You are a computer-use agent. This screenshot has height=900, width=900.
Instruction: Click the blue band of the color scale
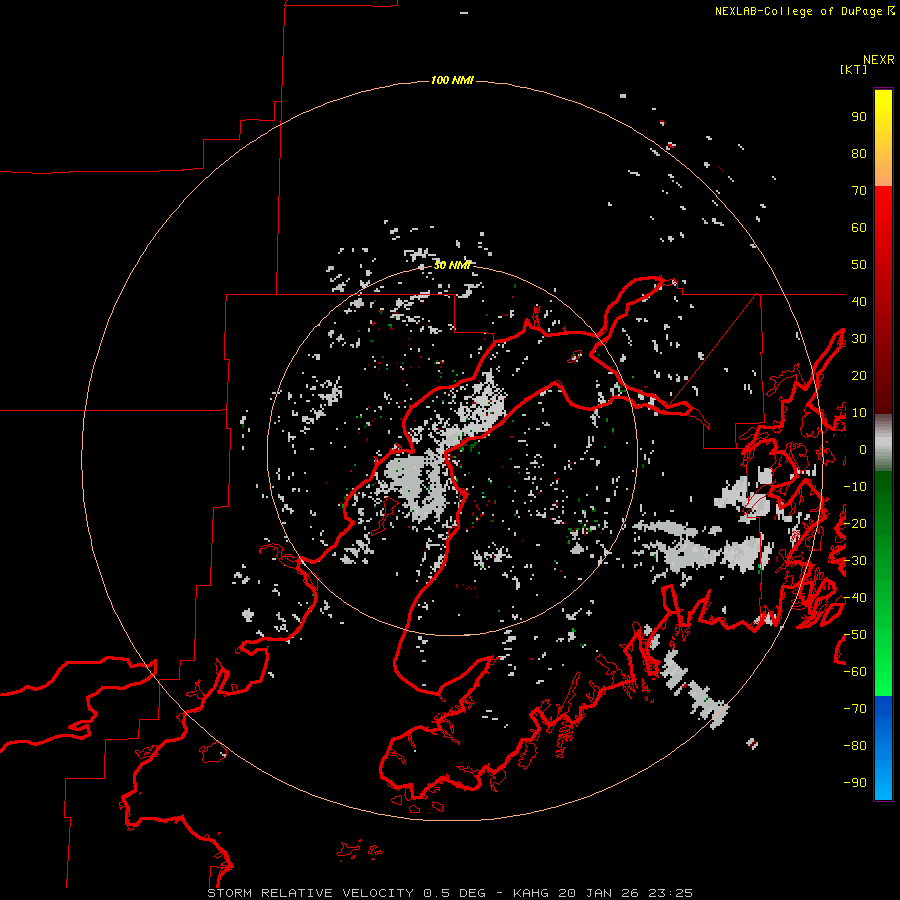pos(883,748)
